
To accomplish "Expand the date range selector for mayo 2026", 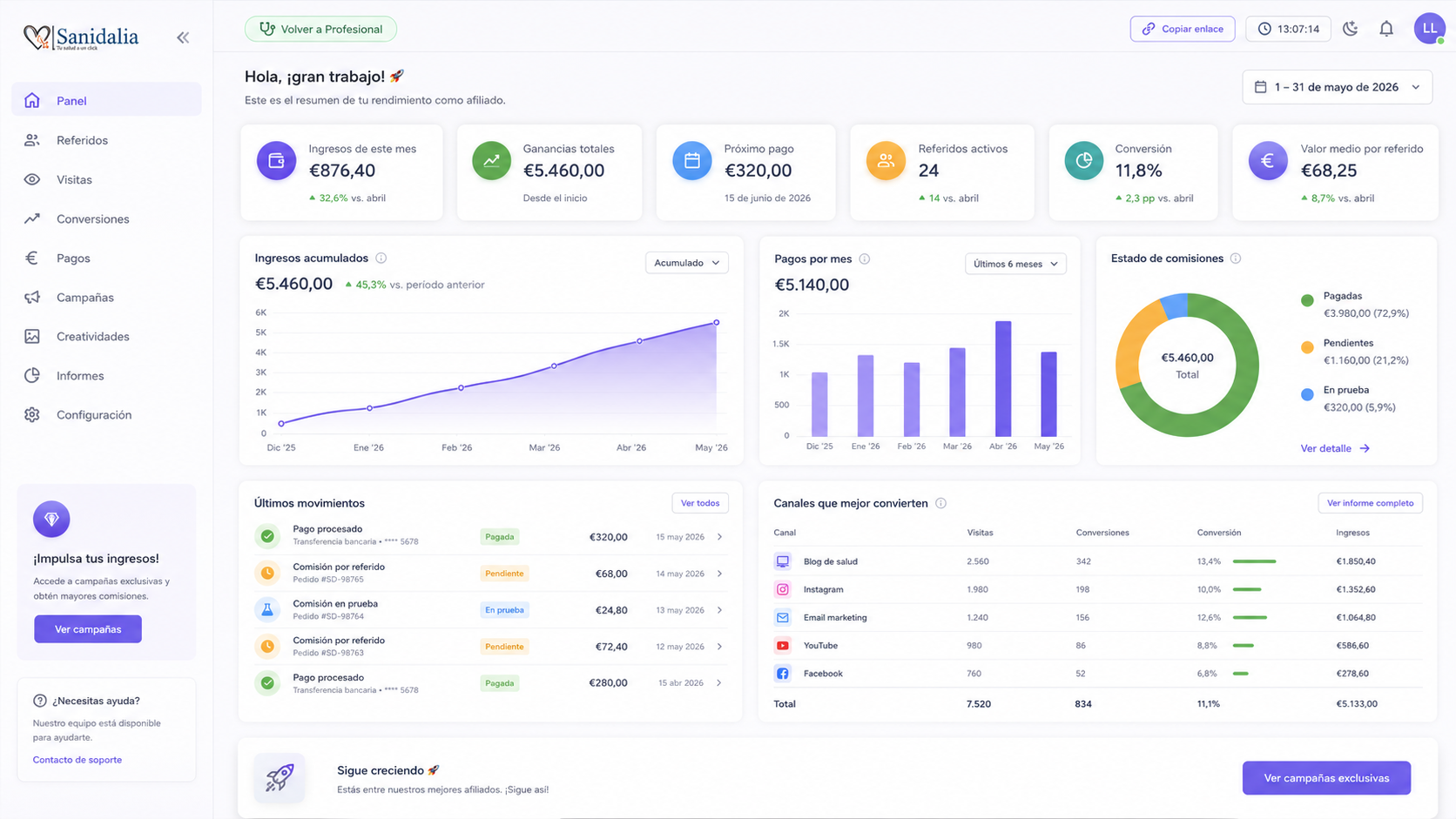I will (1337, 87).
